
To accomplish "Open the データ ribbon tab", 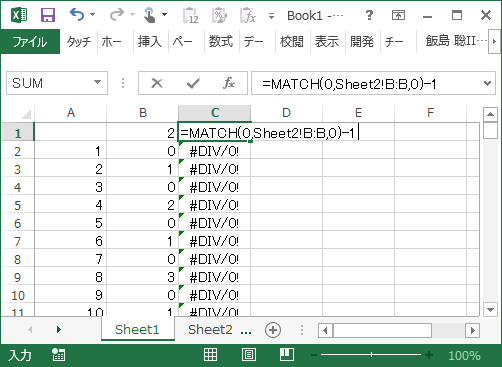I will [x=254, y=42].
